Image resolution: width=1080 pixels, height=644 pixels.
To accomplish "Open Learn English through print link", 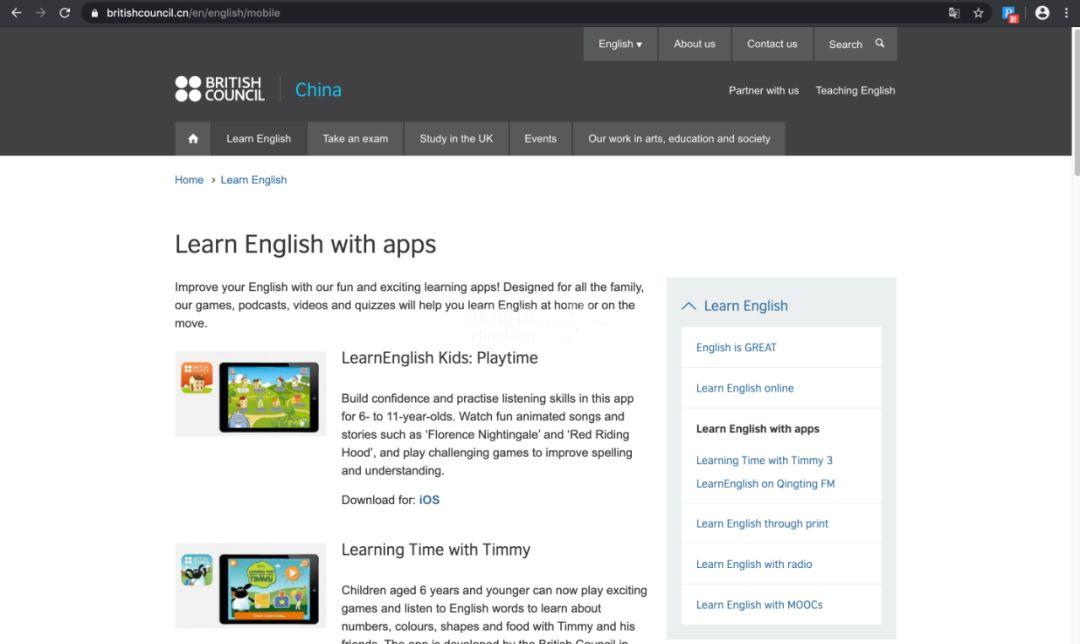I will coord(762,523).
